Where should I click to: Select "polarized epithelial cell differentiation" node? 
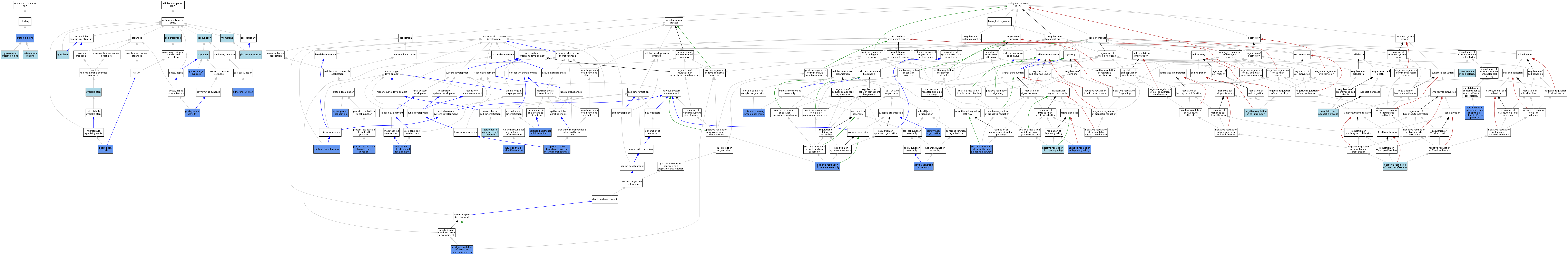[x=540, y=132]
